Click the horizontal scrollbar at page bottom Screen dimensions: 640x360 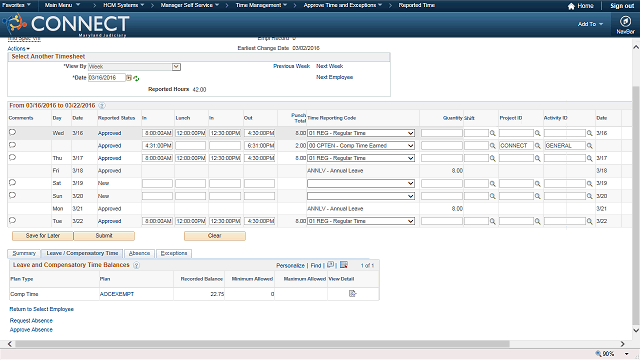click(262, 344)
